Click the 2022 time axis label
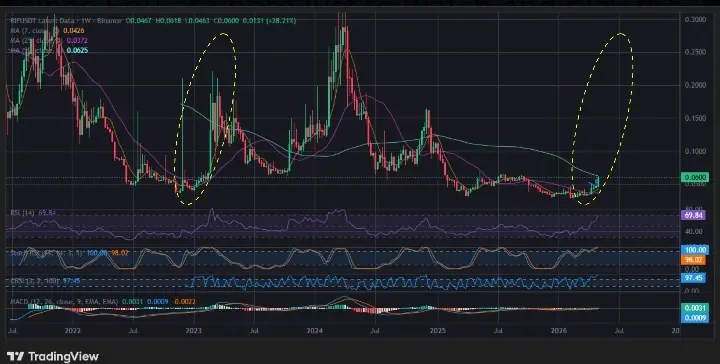The width and height of the screenshot is (720, 364). 73,330
